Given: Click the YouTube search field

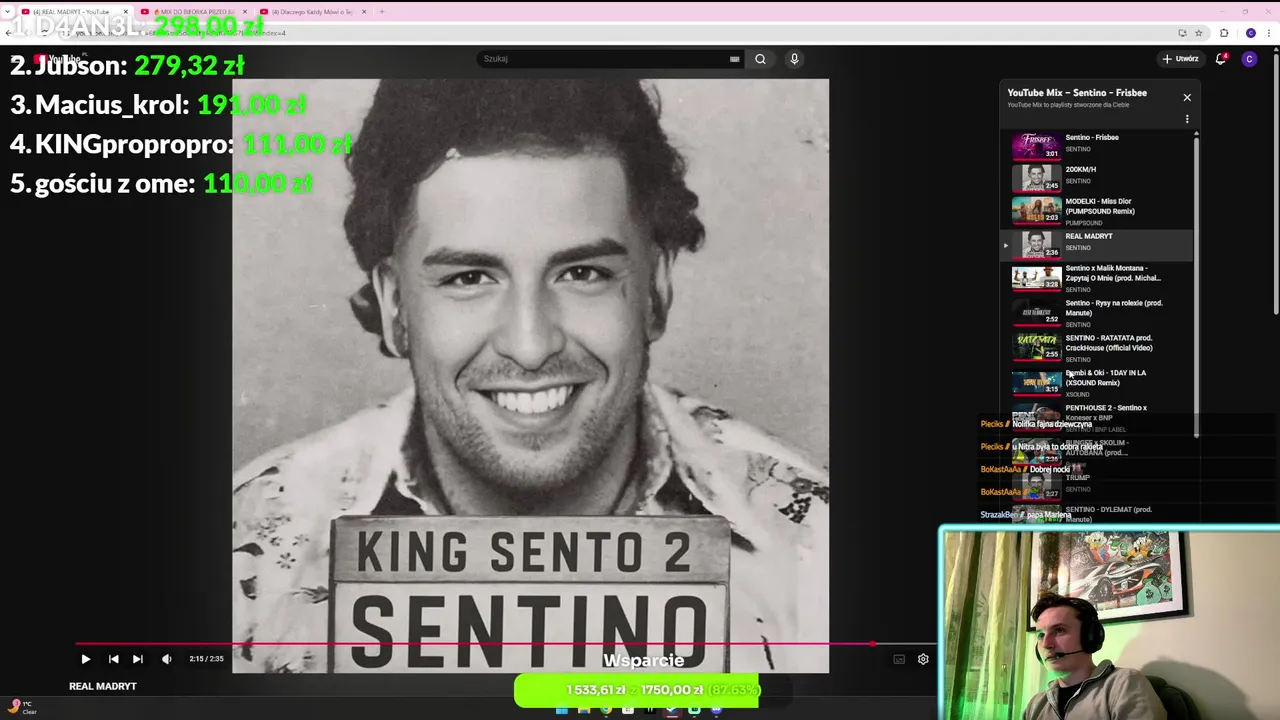Looking at the screenshot, I should pyautogui.click(x=603, y=59).
